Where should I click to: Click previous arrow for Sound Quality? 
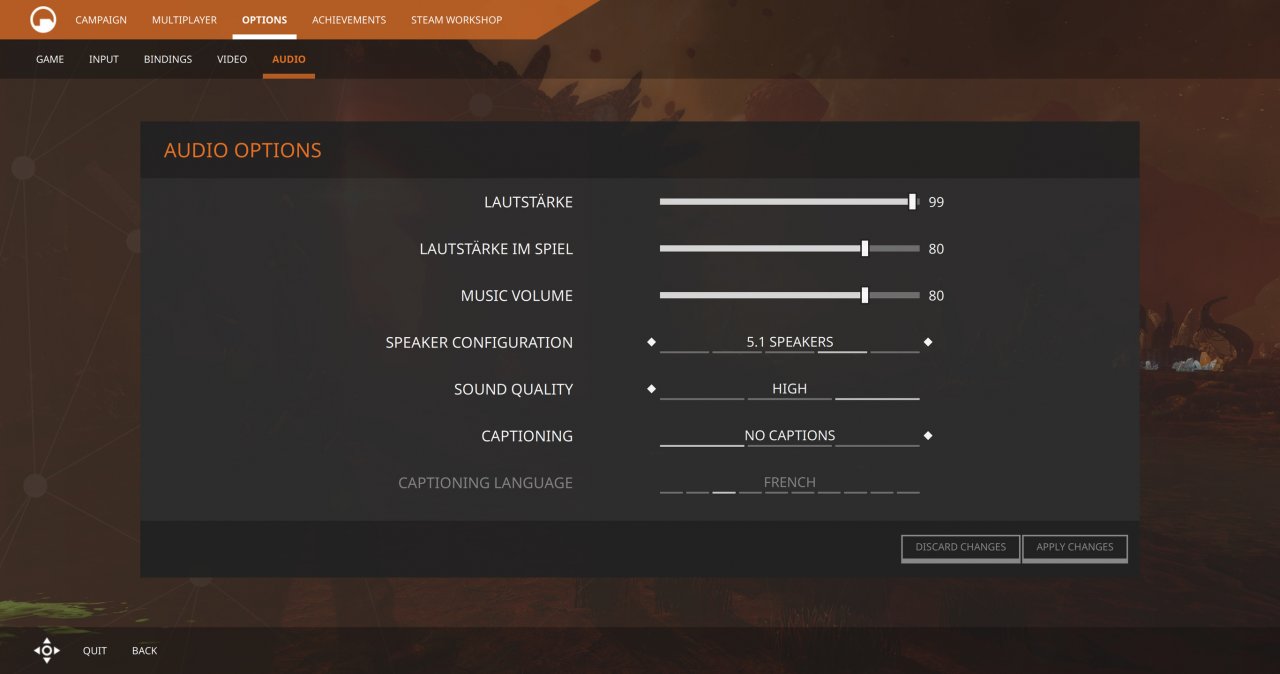(651, 389)
